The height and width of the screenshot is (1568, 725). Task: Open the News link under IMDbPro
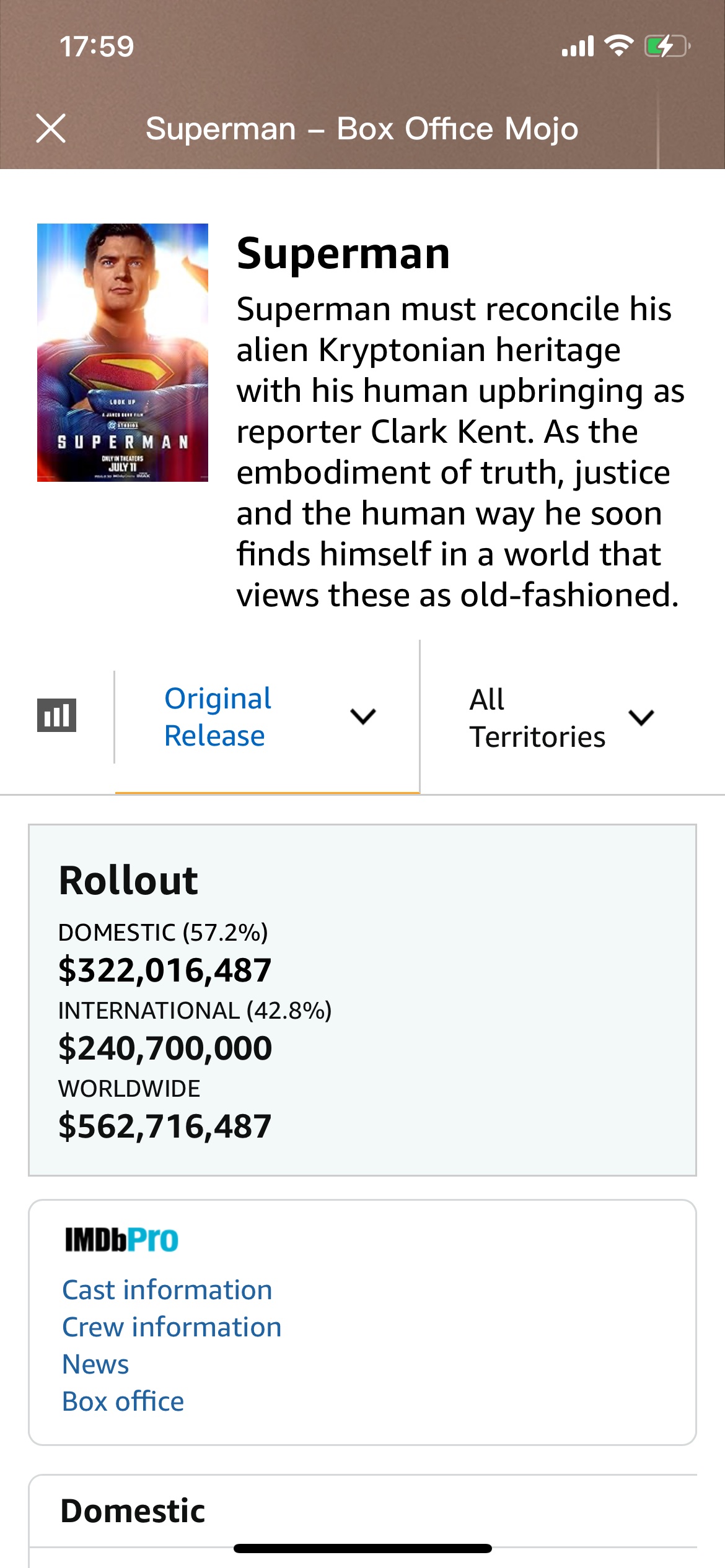coord(95,1364)
